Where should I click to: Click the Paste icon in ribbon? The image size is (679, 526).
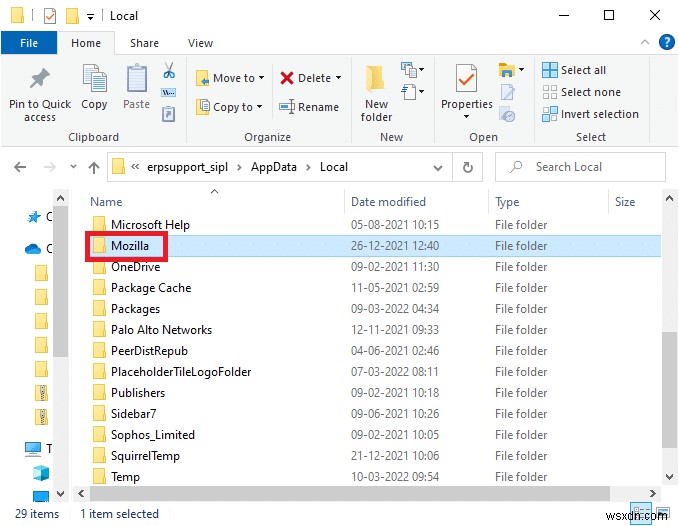[136, 78]
